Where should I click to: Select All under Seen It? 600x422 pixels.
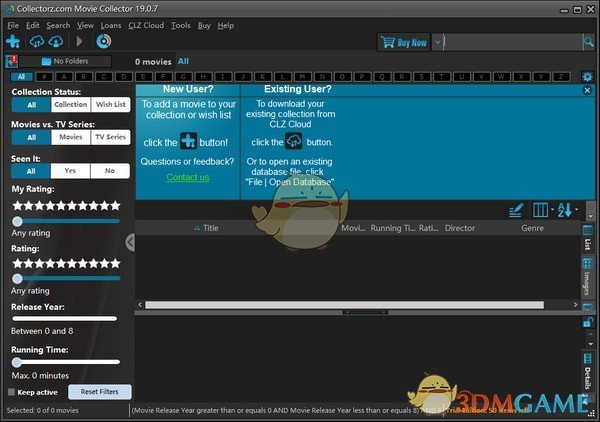pos(31,171)
